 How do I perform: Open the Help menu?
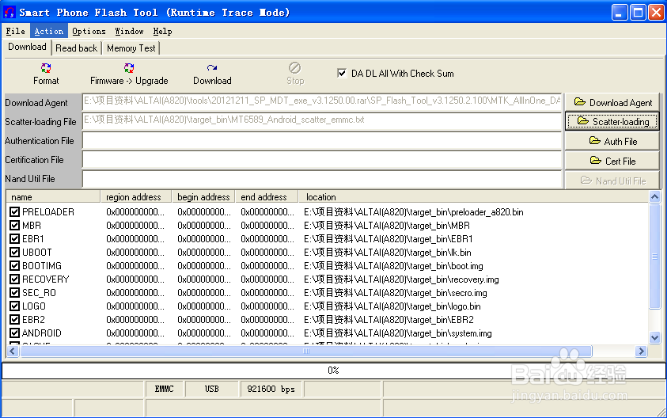click(x=162, y=31)
